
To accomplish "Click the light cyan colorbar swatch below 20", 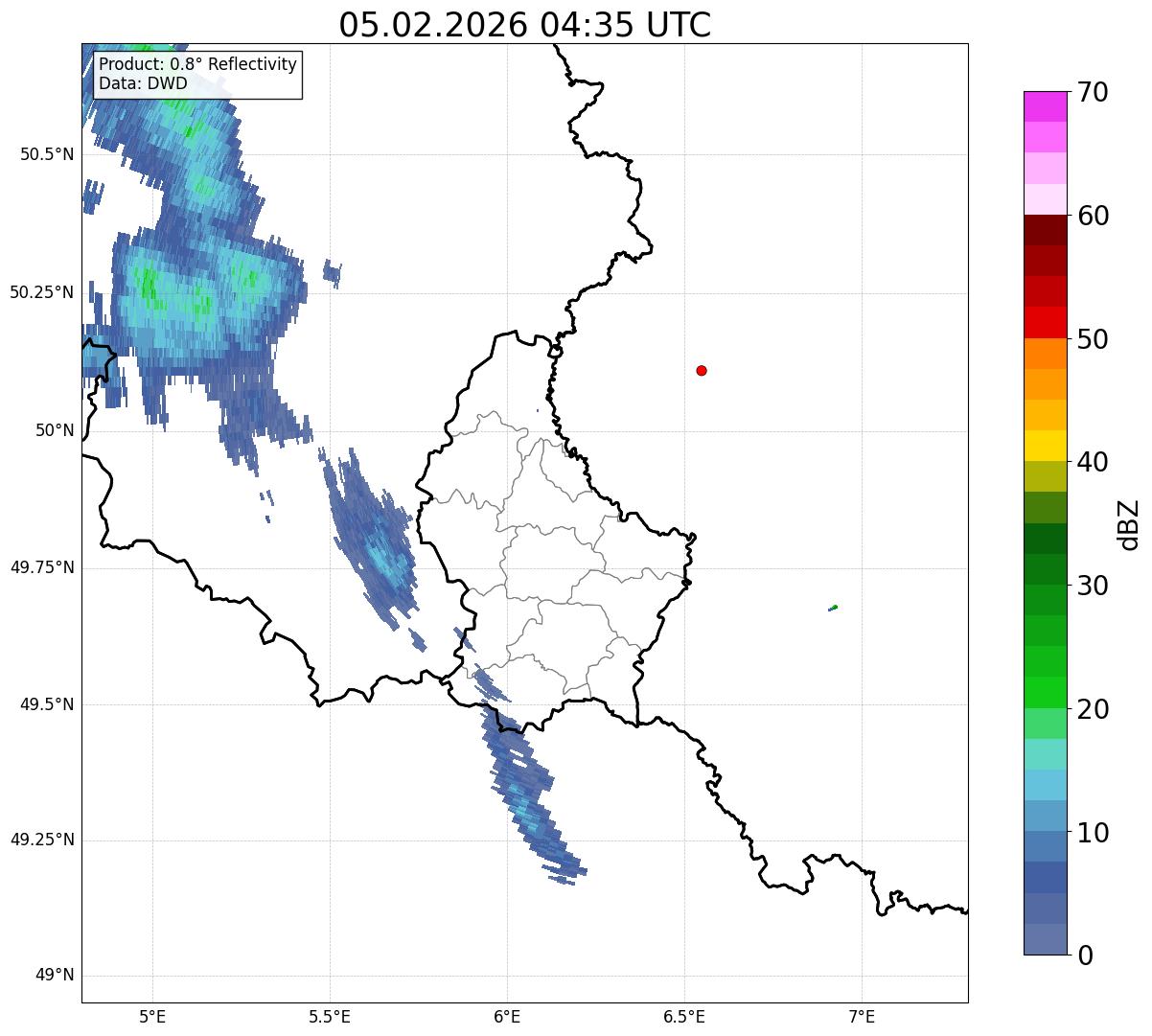I will tap(1045, 754).
